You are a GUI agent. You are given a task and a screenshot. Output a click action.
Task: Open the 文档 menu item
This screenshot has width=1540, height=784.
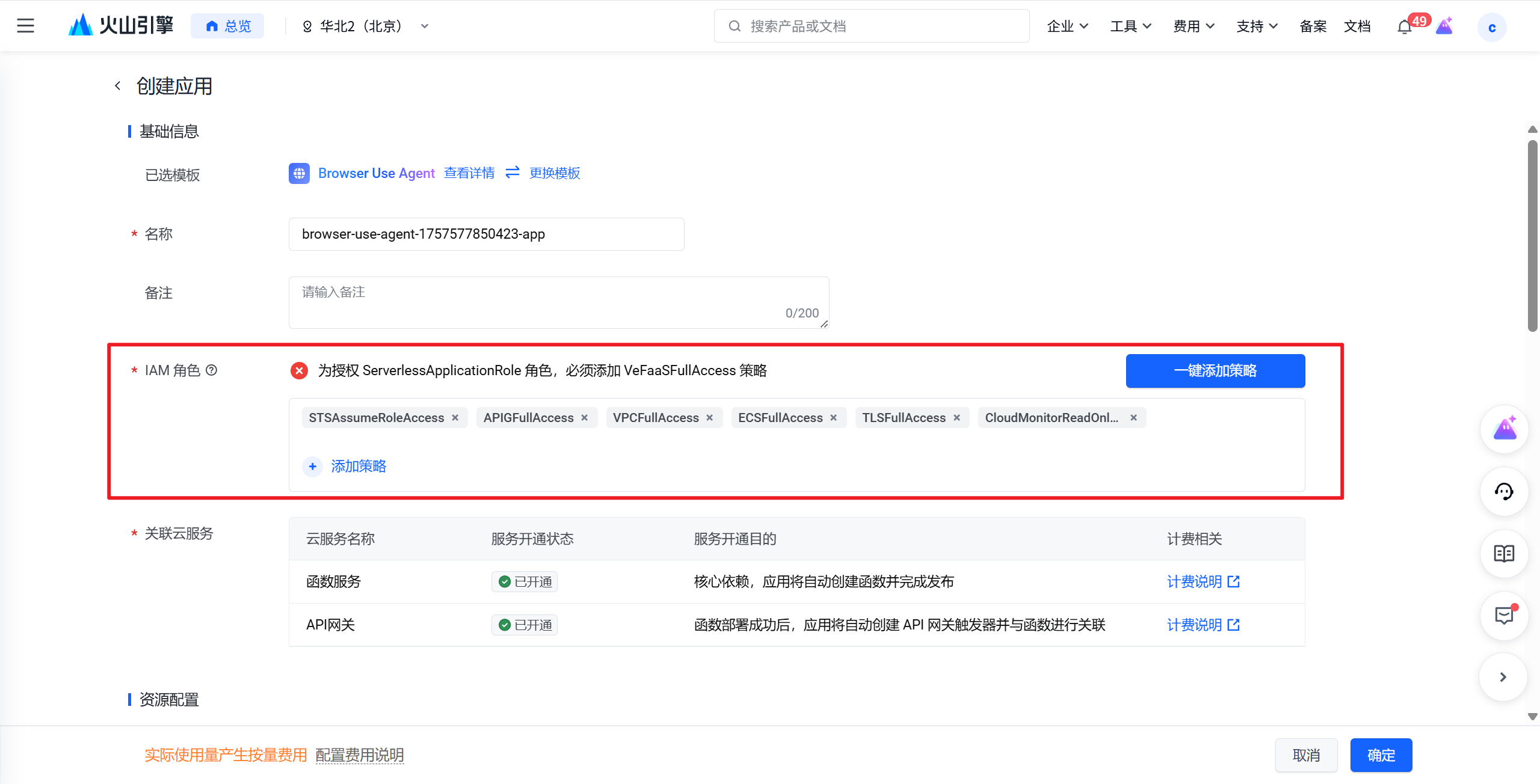1357,26
